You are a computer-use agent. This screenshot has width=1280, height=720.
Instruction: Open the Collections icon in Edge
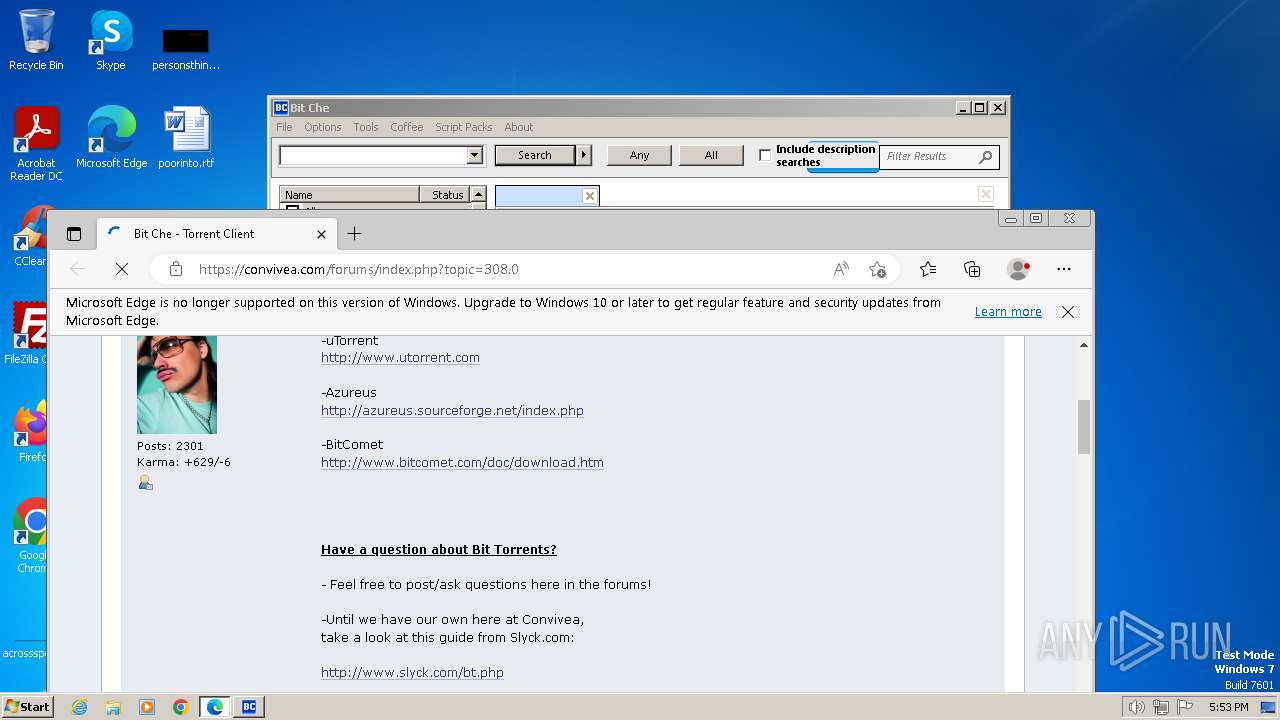pyautogui.click(x=972, y=269)
